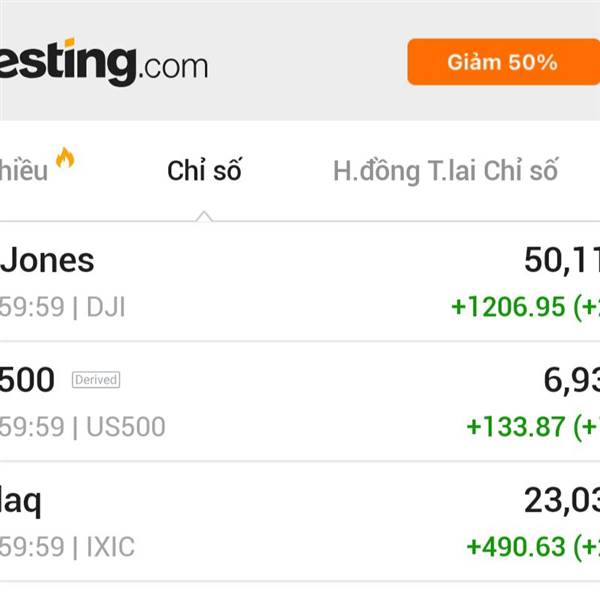Click the green +1206.95 change value
Image resolution: width=600 pixels, height=600 pixels.
(508, 306)
